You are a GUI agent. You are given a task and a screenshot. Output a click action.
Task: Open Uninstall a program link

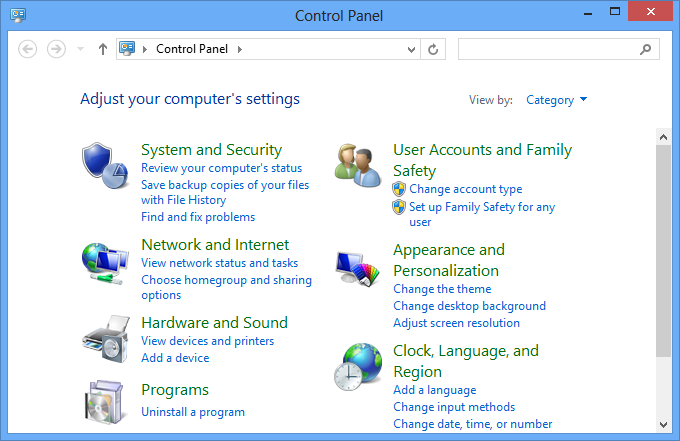tap(193, 412)
